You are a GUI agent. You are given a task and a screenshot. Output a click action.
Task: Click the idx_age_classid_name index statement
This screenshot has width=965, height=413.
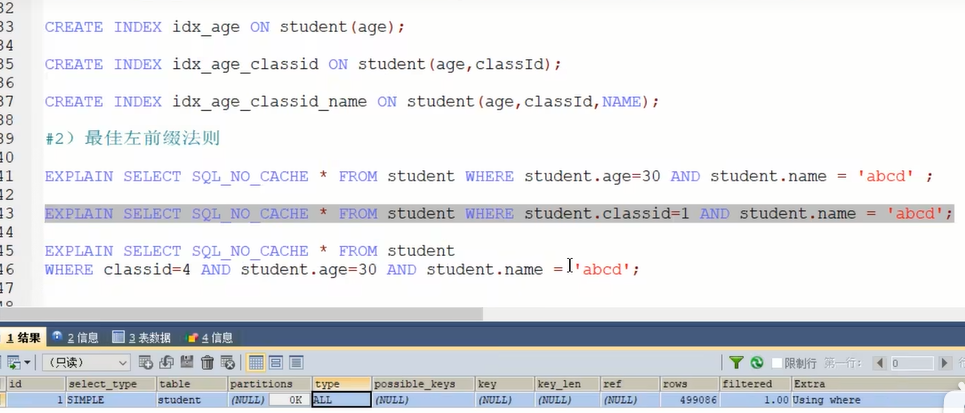(x=351, y=102)
